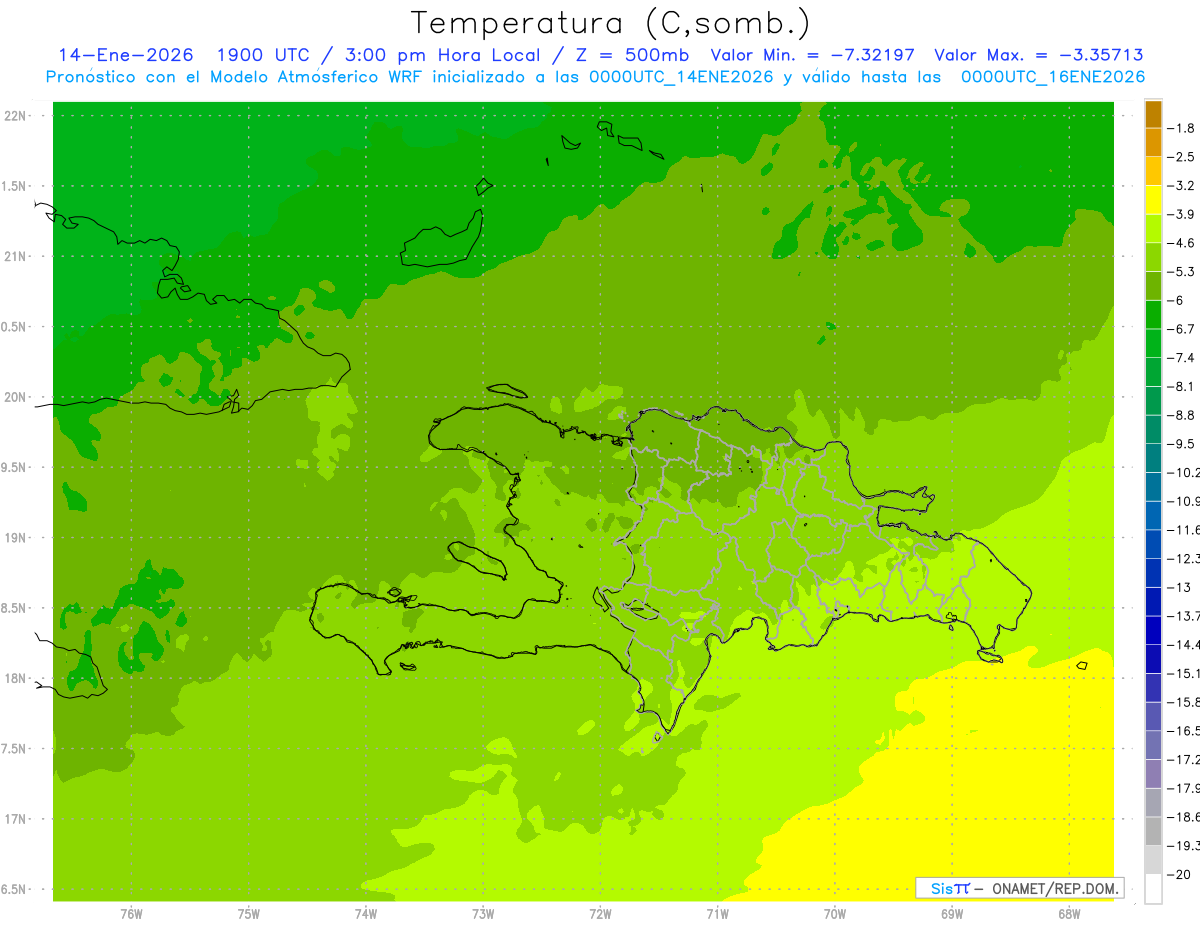Click the "19N" latitude label
The height and width of the screenshot is (927, 1200).
(16, 538)
